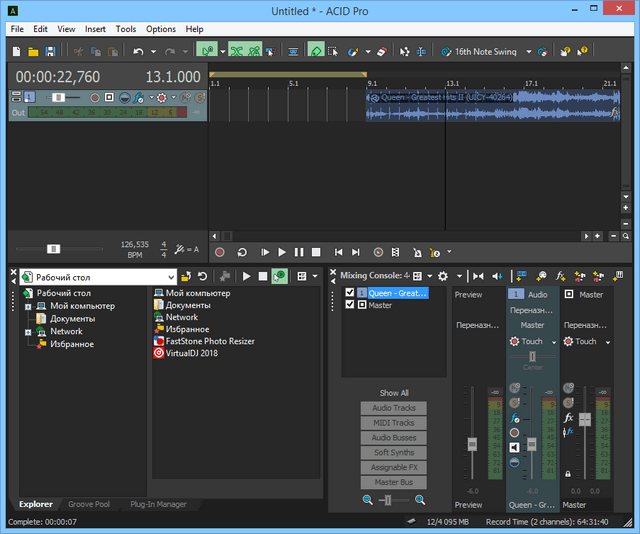The width and height of the screenshot is (640, 534).
Task: Open Mixing Console settings gear
Action: click(443, 276)
